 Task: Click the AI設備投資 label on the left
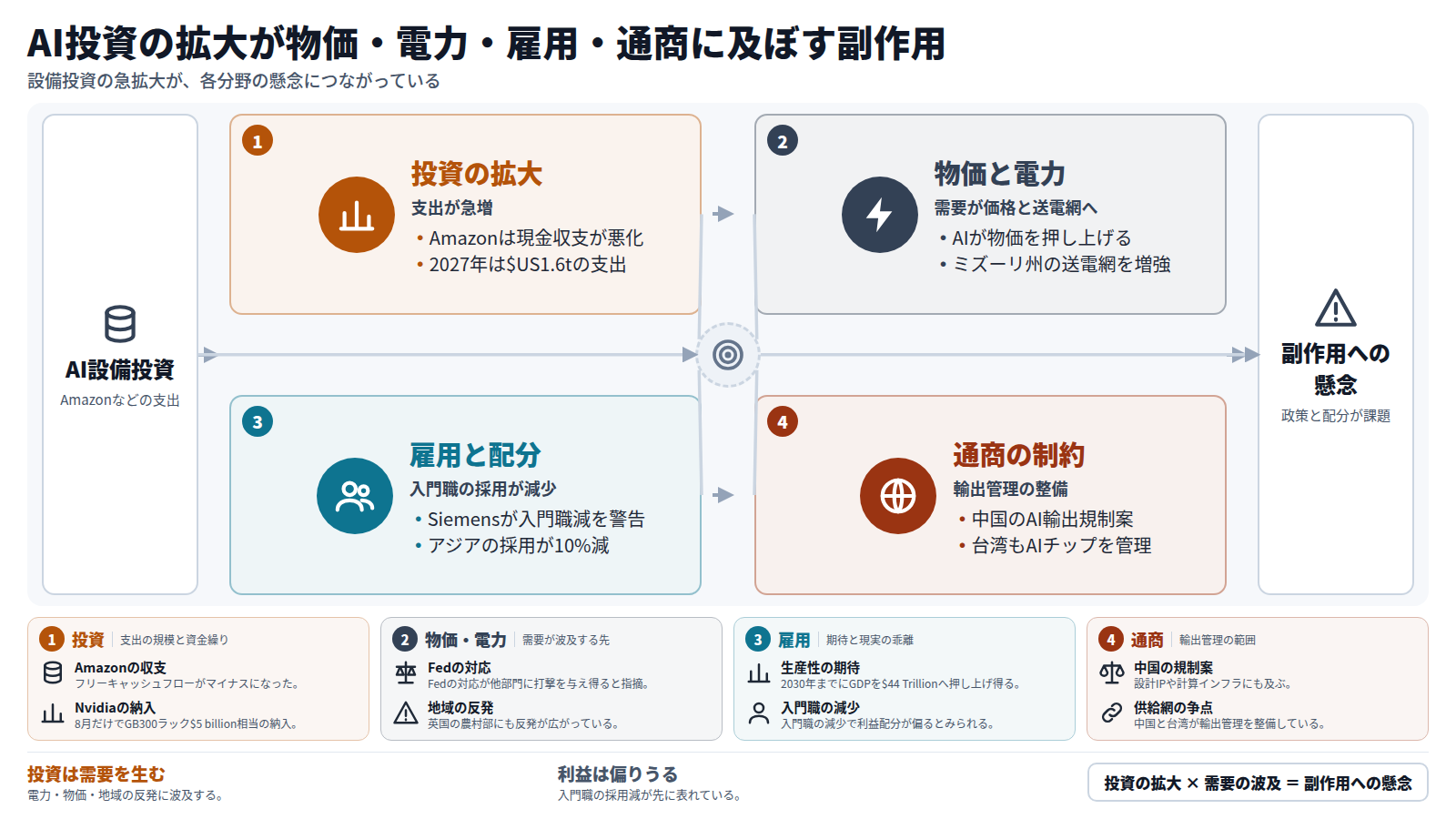120,370
